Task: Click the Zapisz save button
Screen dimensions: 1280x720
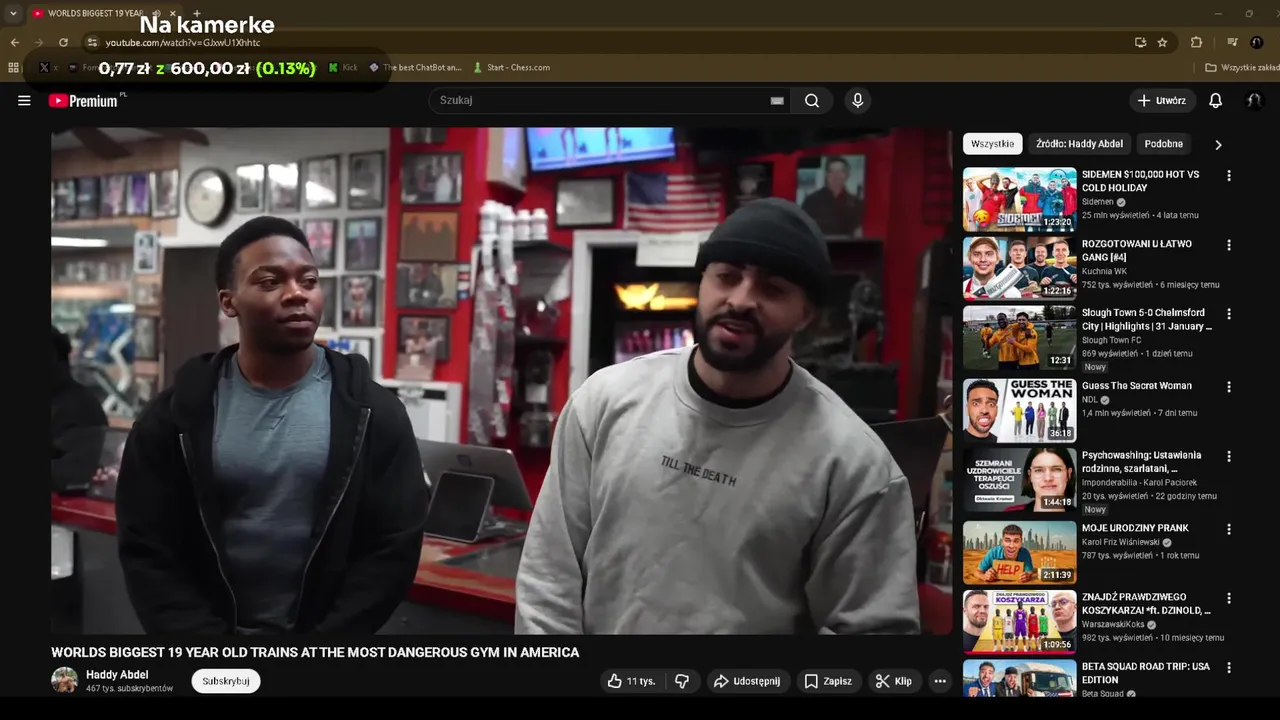Action: click(x=828, y=681)
